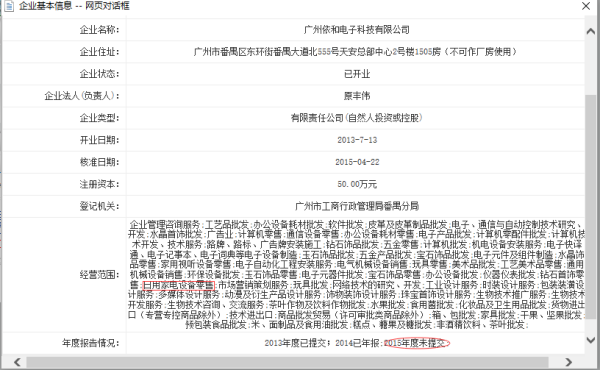Click the 企业状态 label
Screen dimensions: 600x370
coord(99,73)
